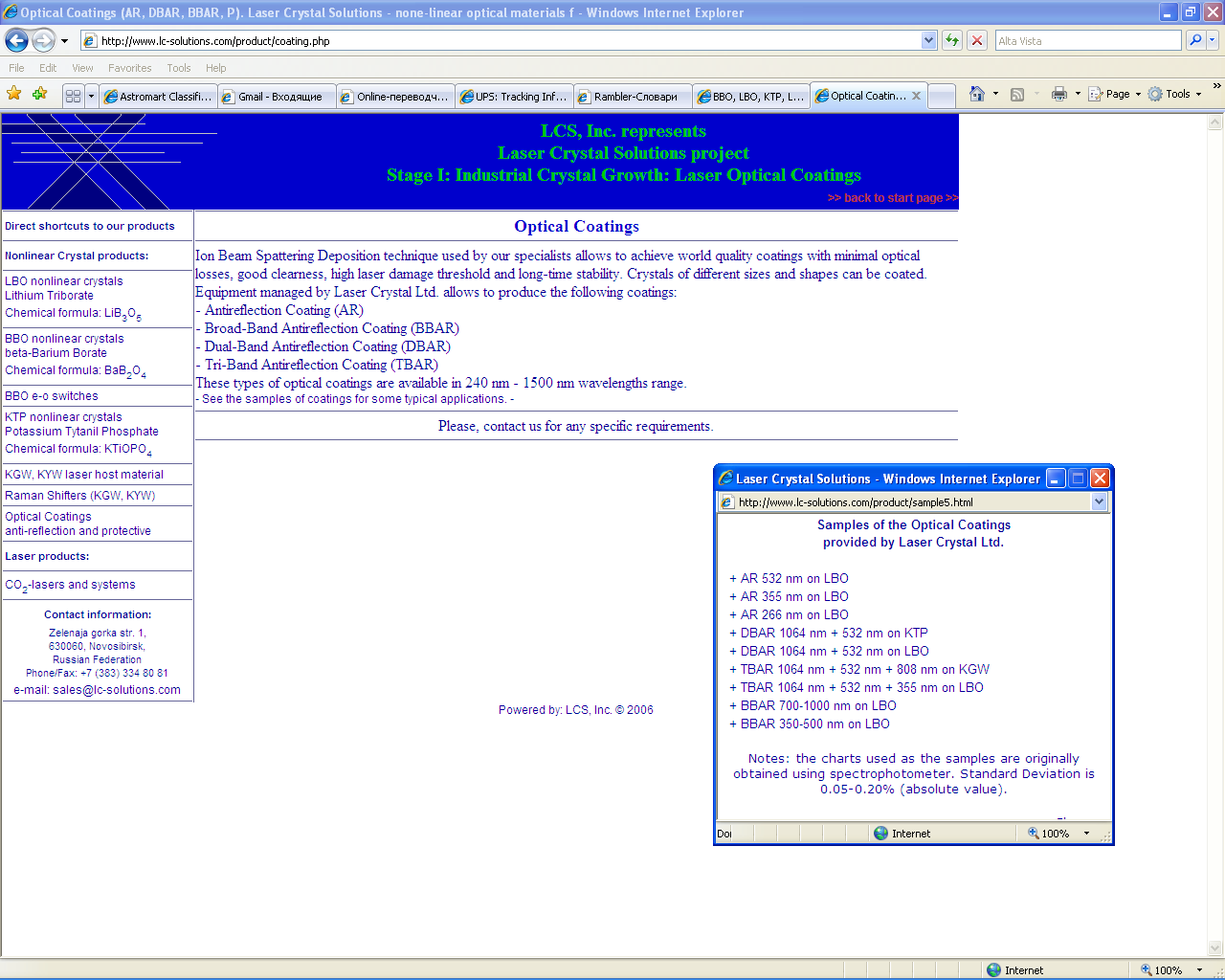Open AR 355 nm on LBO sample

point(794,597)
